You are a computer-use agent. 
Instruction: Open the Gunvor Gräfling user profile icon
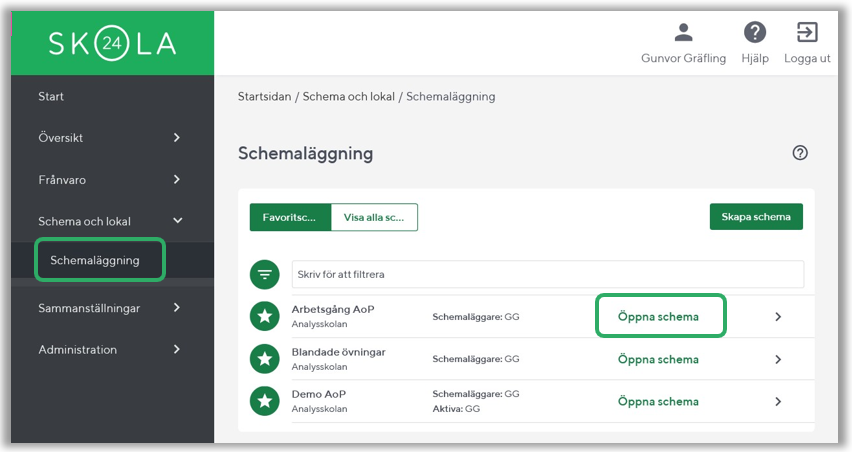pos(683,33)
